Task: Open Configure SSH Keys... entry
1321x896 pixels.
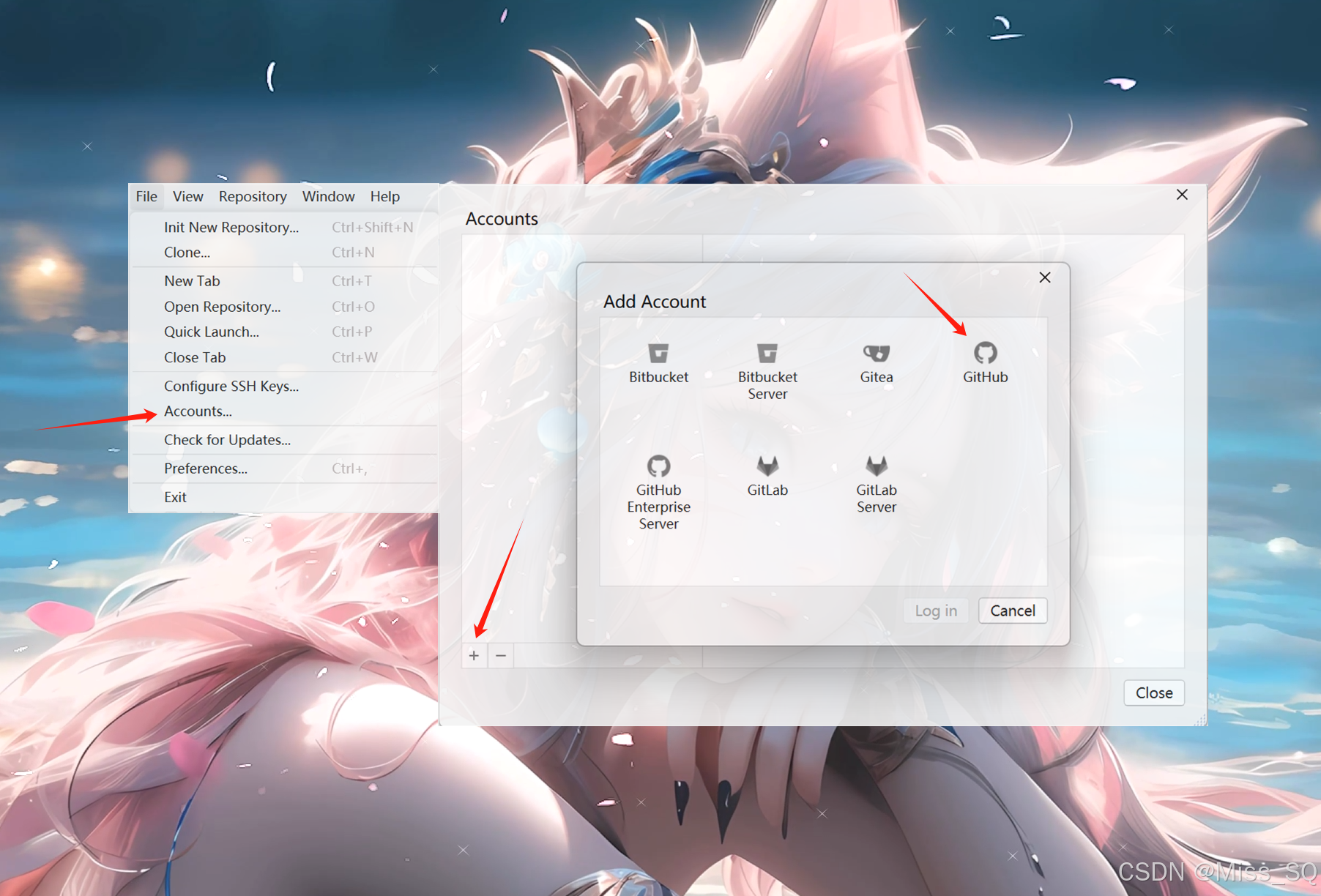Action: click(x=284, y=386)
